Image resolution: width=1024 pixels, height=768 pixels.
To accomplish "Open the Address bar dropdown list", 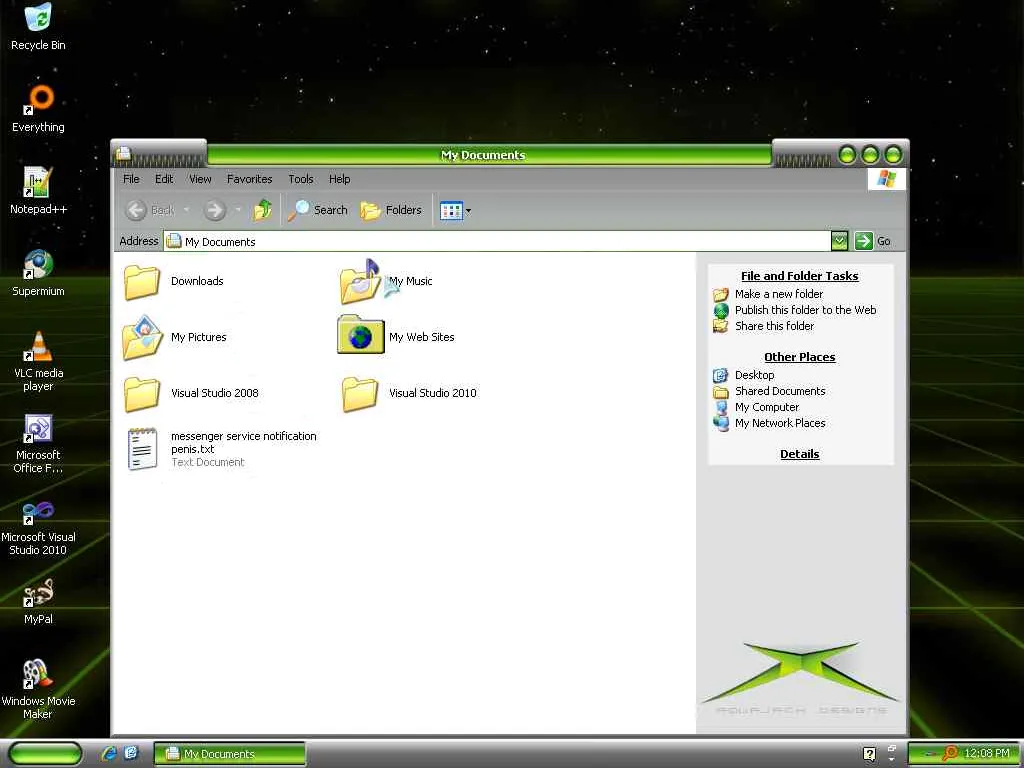I will pyautogui.click(x=839, y=241).
